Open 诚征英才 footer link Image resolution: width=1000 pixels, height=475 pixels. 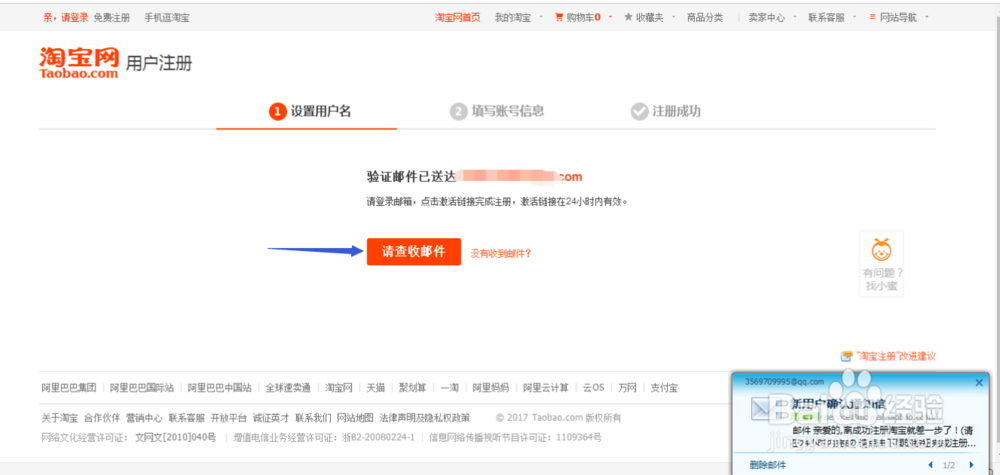(x=271, y=418)
